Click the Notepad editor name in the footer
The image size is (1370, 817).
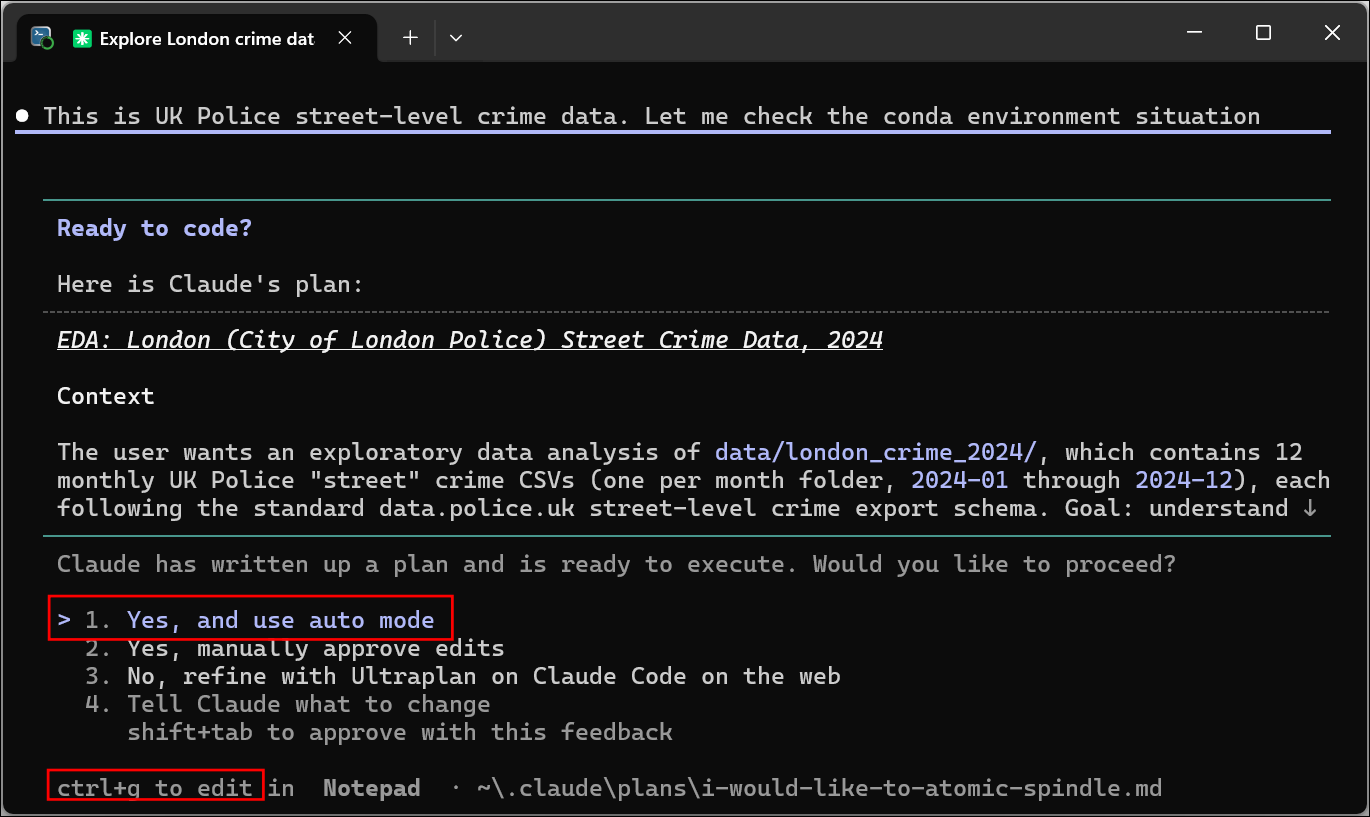pyautogui.click(x=371, y=788)
